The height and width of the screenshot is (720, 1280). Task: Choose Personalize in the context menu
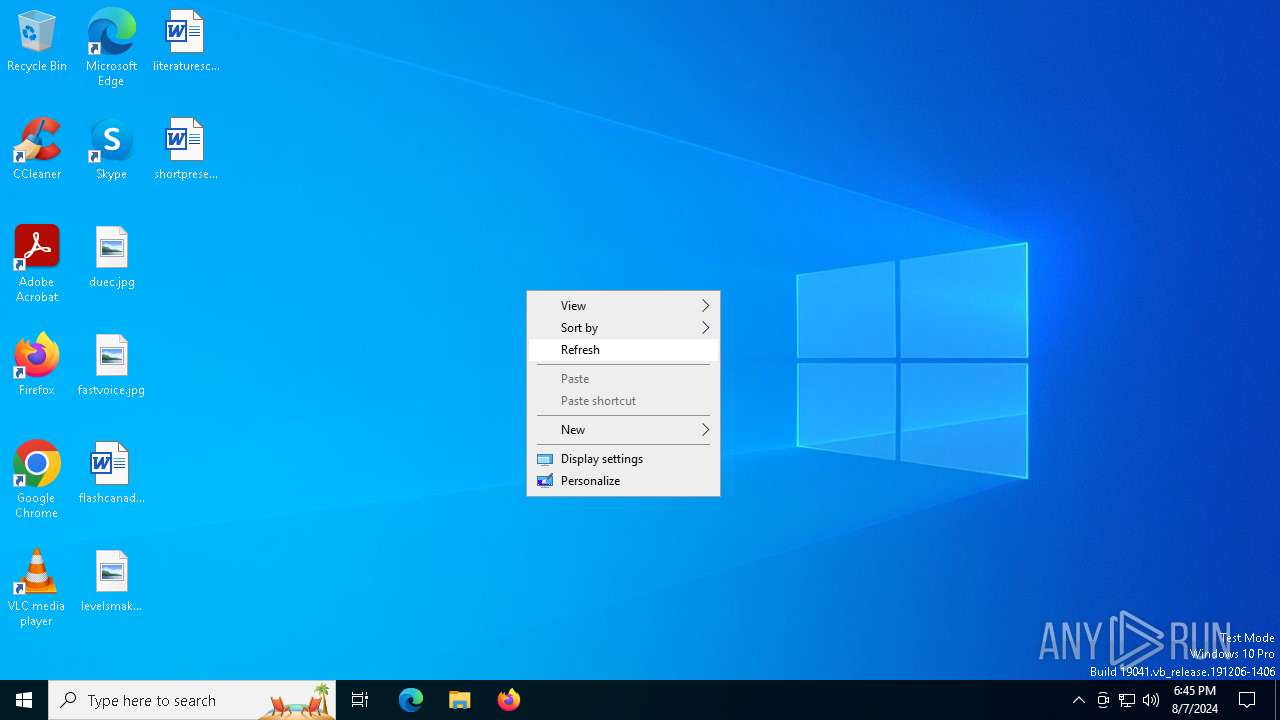click(623, 481)
